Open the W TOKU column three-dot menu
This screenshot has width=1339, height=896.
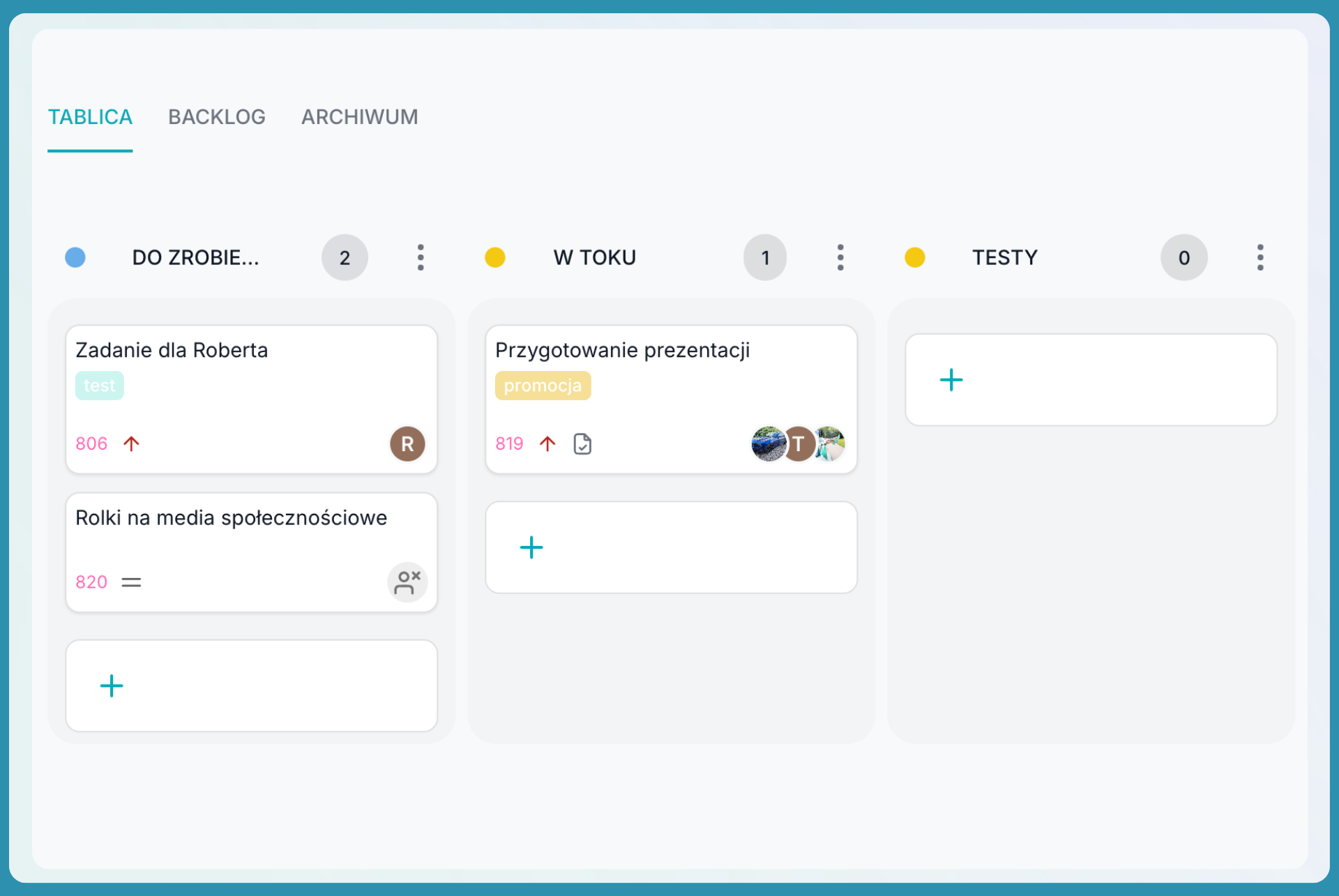840,257
